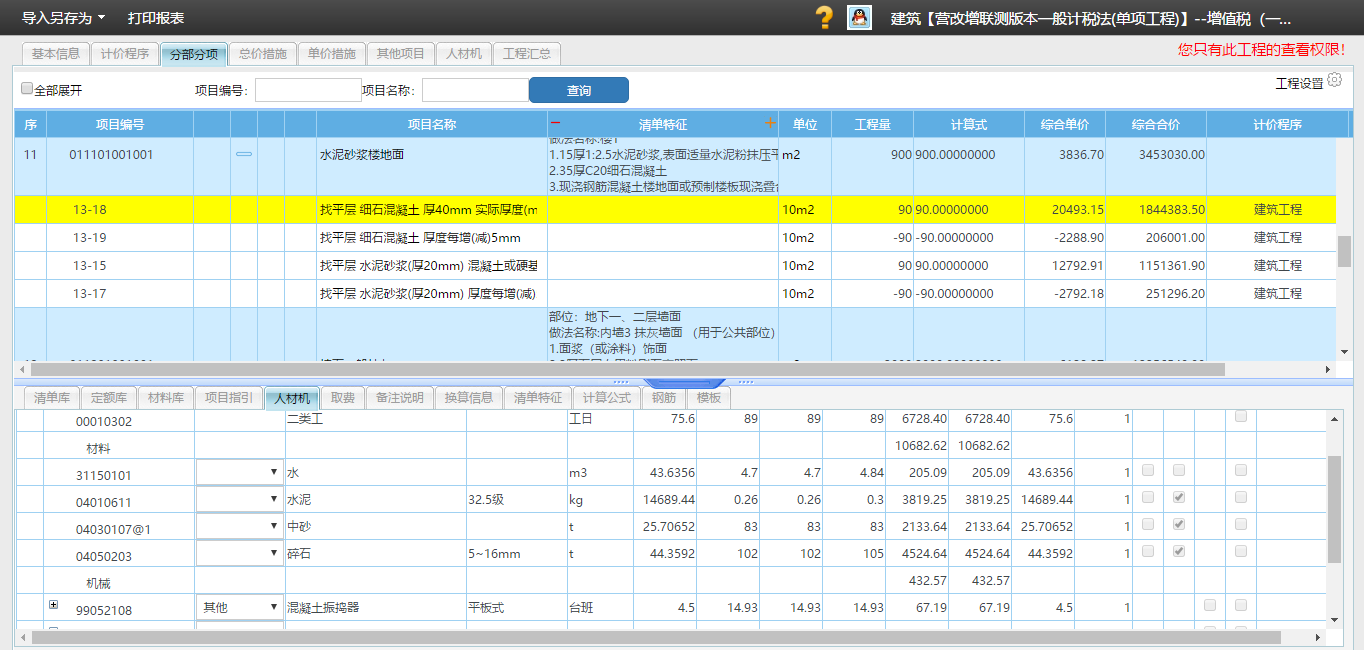Click the 综合单价 column header
This screenshot has width=1364, height=650.
click(1064, 125)
